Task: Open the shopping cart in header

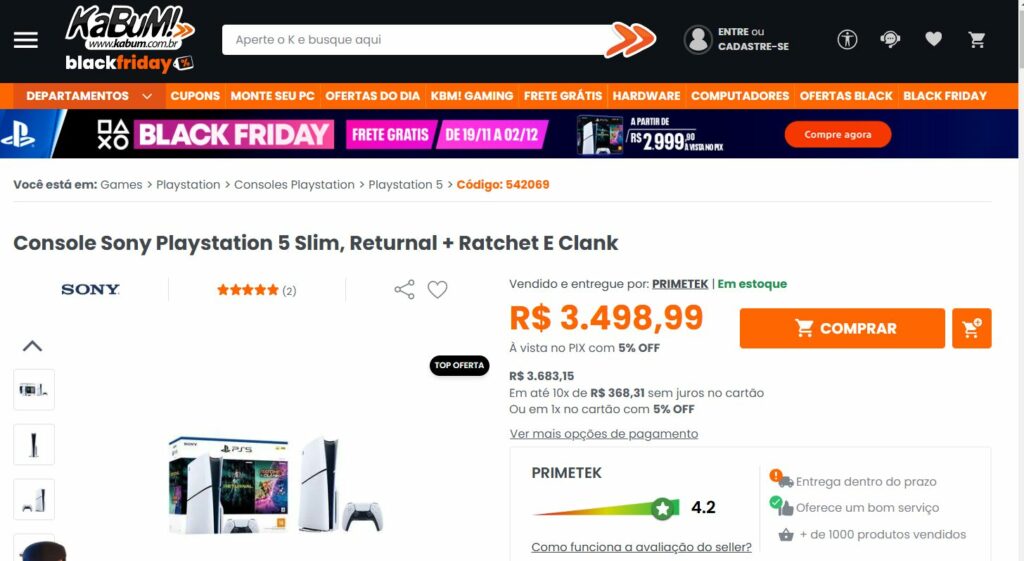Action: (x=977, y=40)
